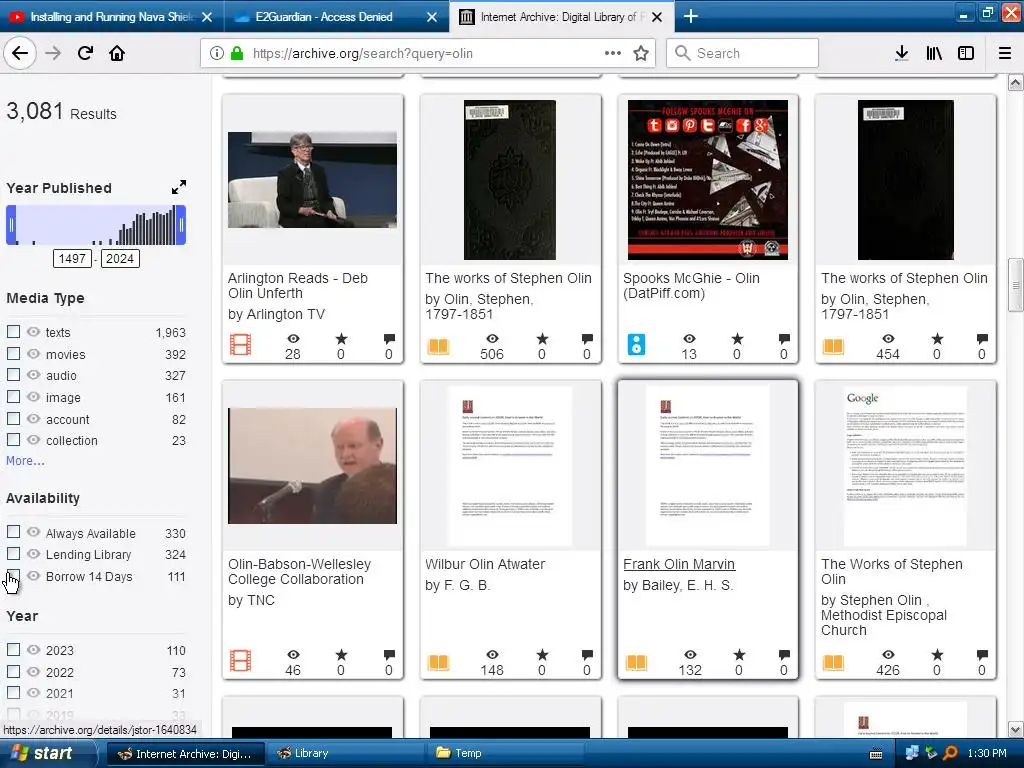Screen dimensions: 1024x768
Task: Click the Arlington Reads video thumbnail
Action: tap(312, 180)
